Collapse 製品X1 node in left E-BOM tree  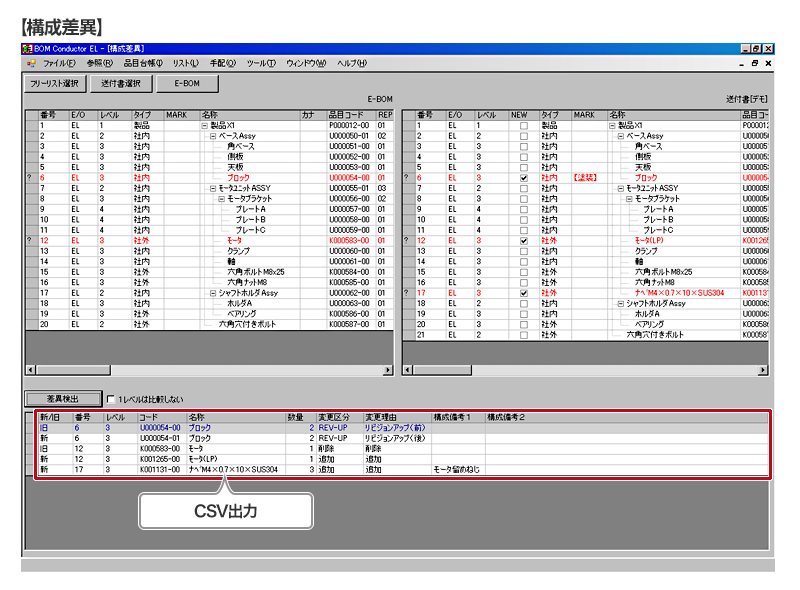pyautogui.click(x=204, y=125)
